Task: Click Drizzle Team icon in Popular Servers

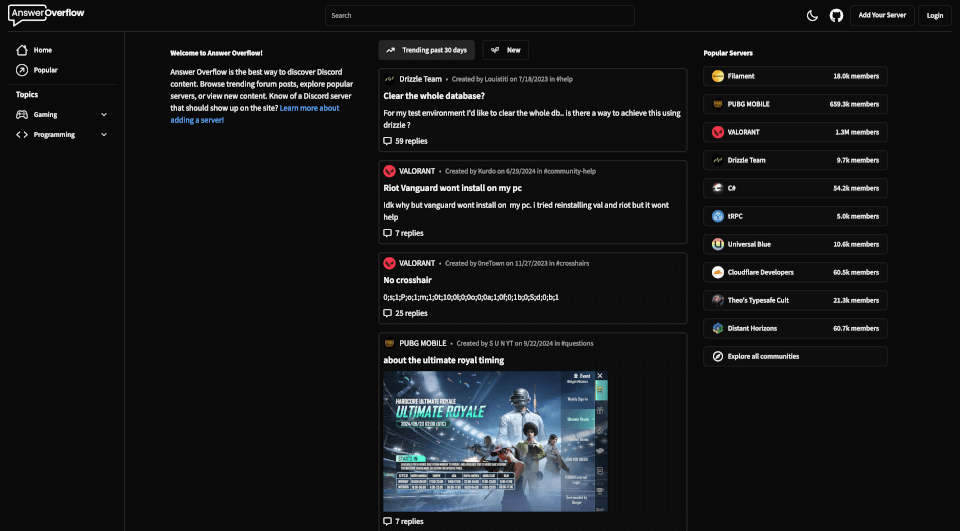Action: click(x=718, y=160)
